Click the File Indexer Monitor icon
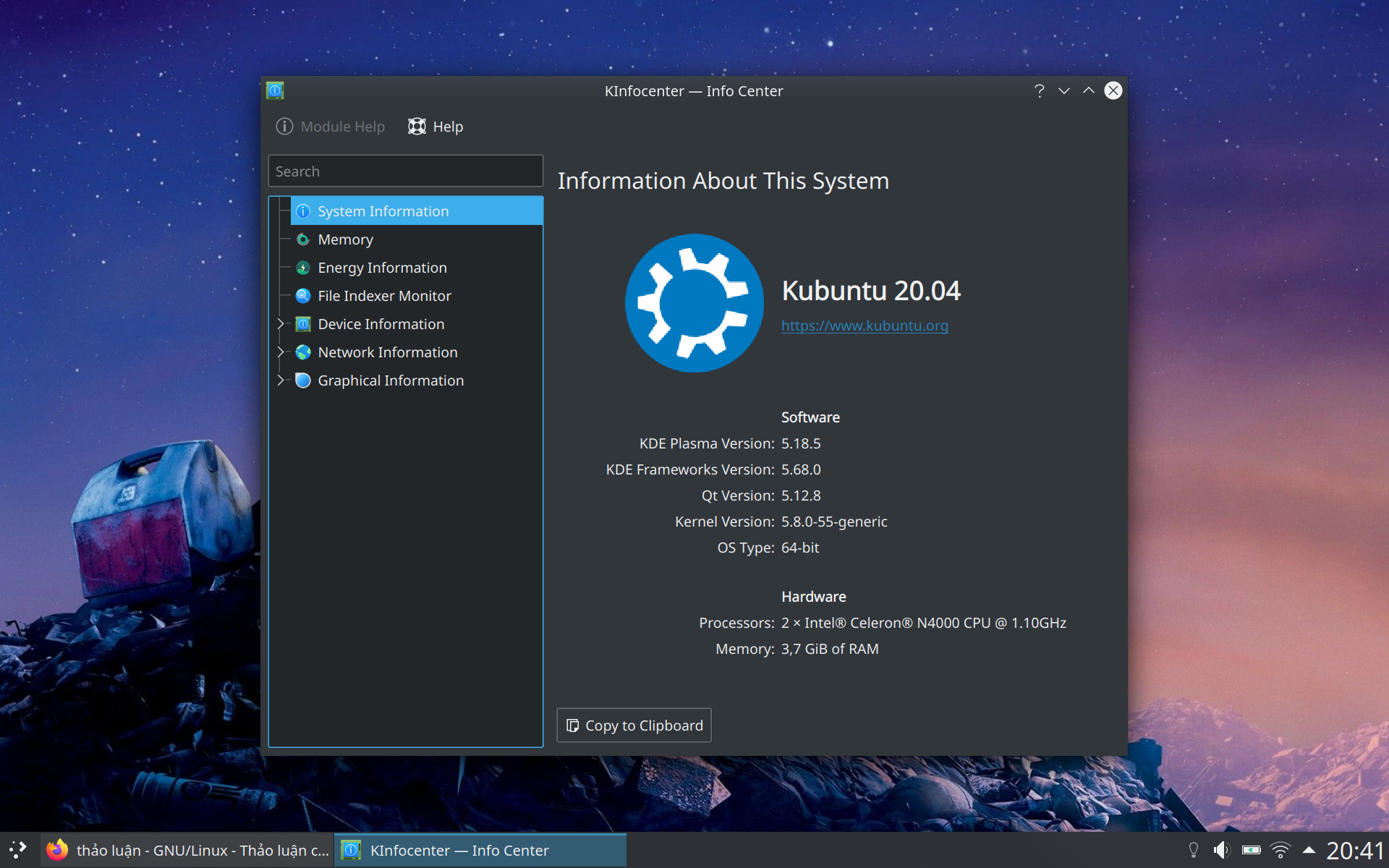Image resolution: width=1389 pixels, height=868 pixels. coord(303,296)
